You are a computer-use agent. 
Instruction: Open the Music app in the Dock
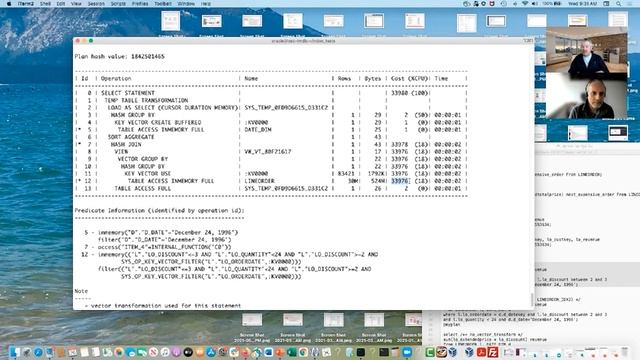pyautogui.click(x=165, y=352)
